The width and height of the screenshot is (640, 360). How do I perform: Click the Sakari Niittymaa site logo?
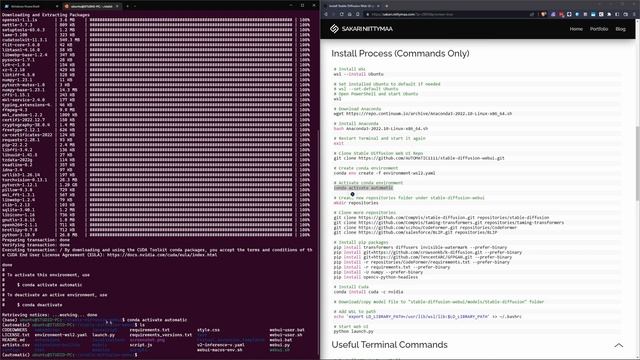click(361, 29)
